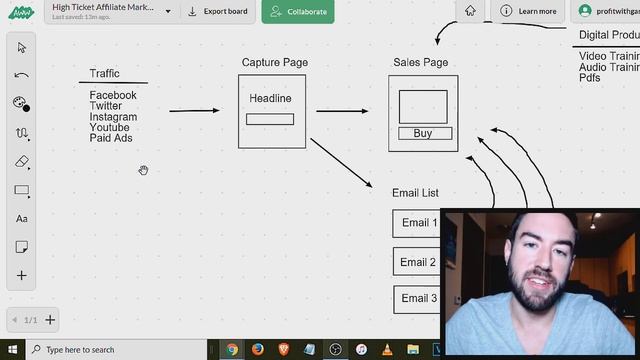640x360 pixels.
Task: Select the pointer selection tool
Action: pyautogui.click(x=22, y=48)
